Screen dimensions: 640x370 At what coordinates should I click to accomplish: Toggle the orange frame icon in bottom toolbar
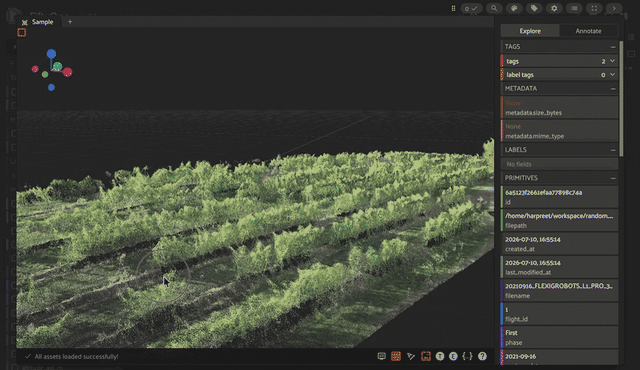pyautogui.click(x=426, y=356)
